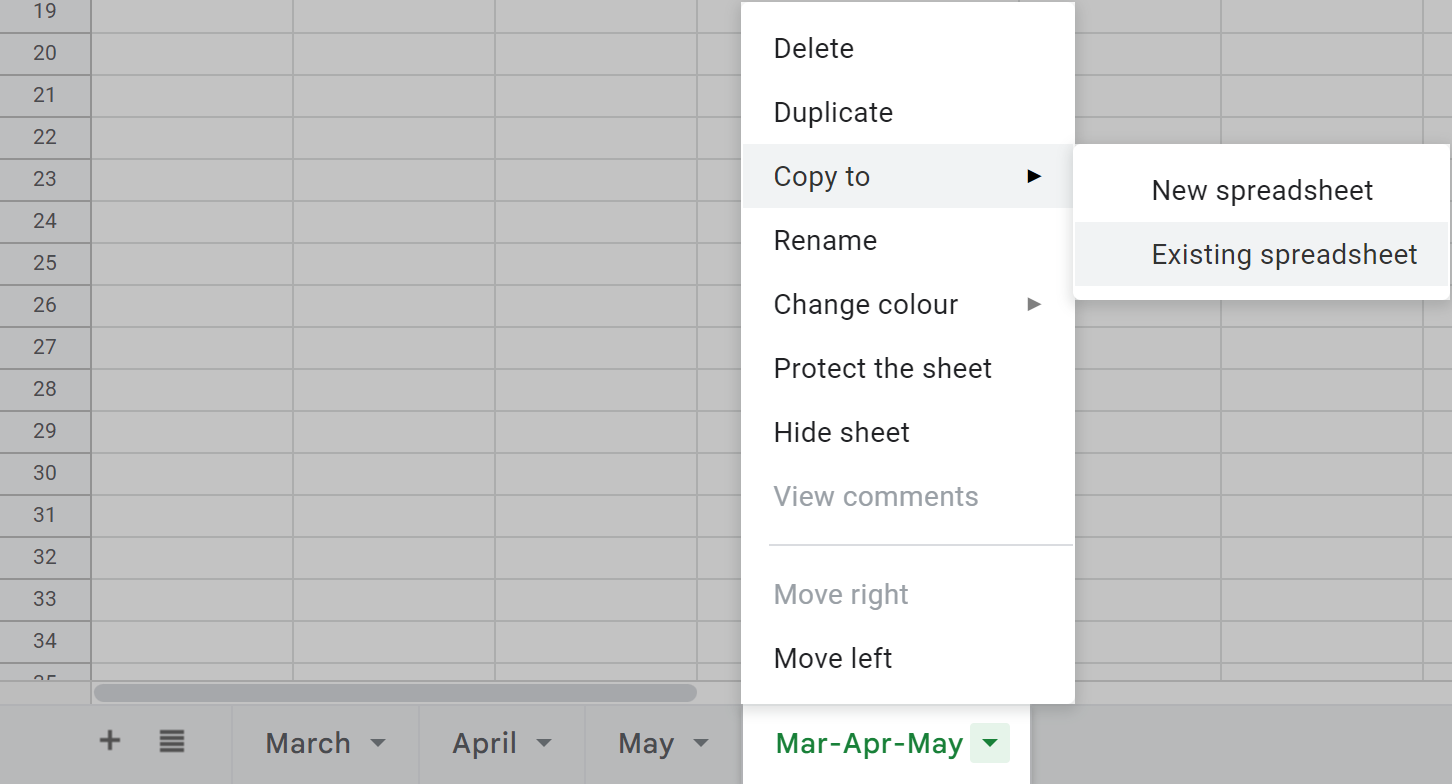Open the All Sheets list icon
This screenshot has width=1452, height=784.
tap(172, 741)
